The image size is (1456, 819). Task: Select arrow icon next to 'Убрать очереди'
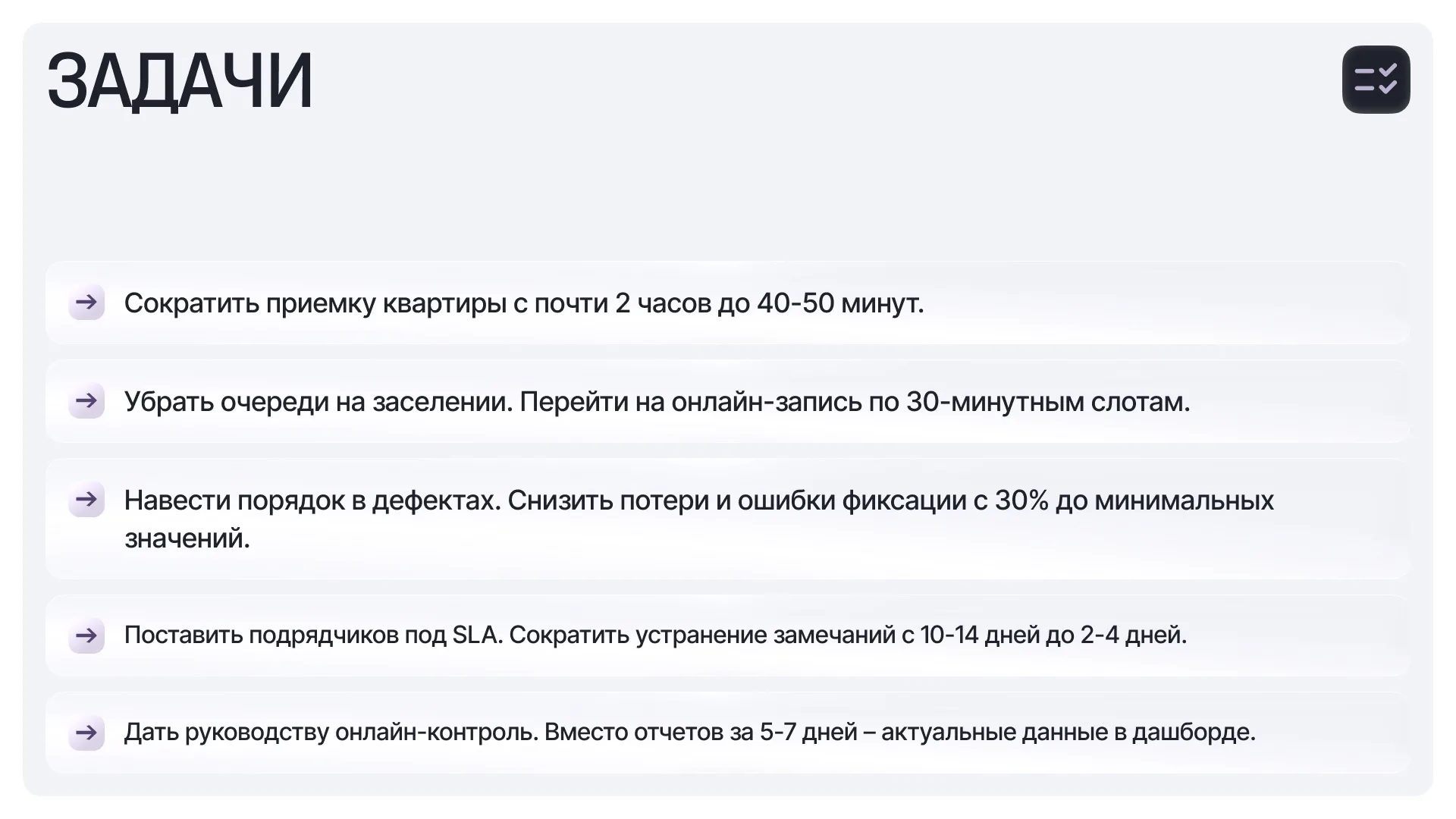point(86,400)
